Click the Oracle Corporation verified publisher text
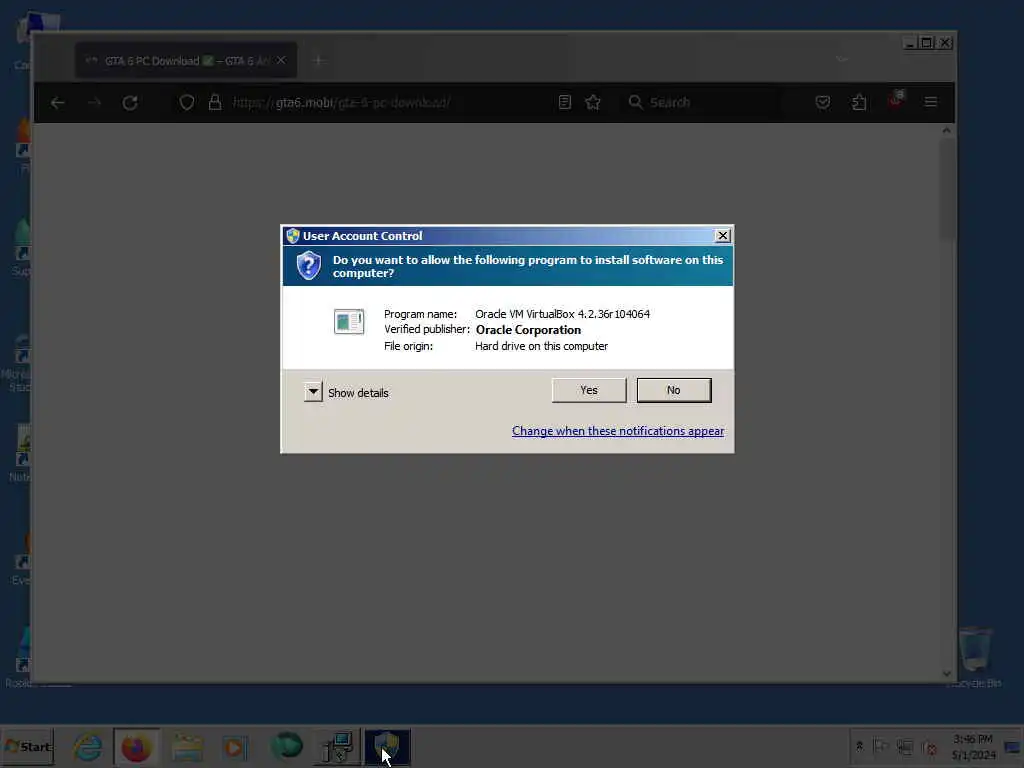 528,330
